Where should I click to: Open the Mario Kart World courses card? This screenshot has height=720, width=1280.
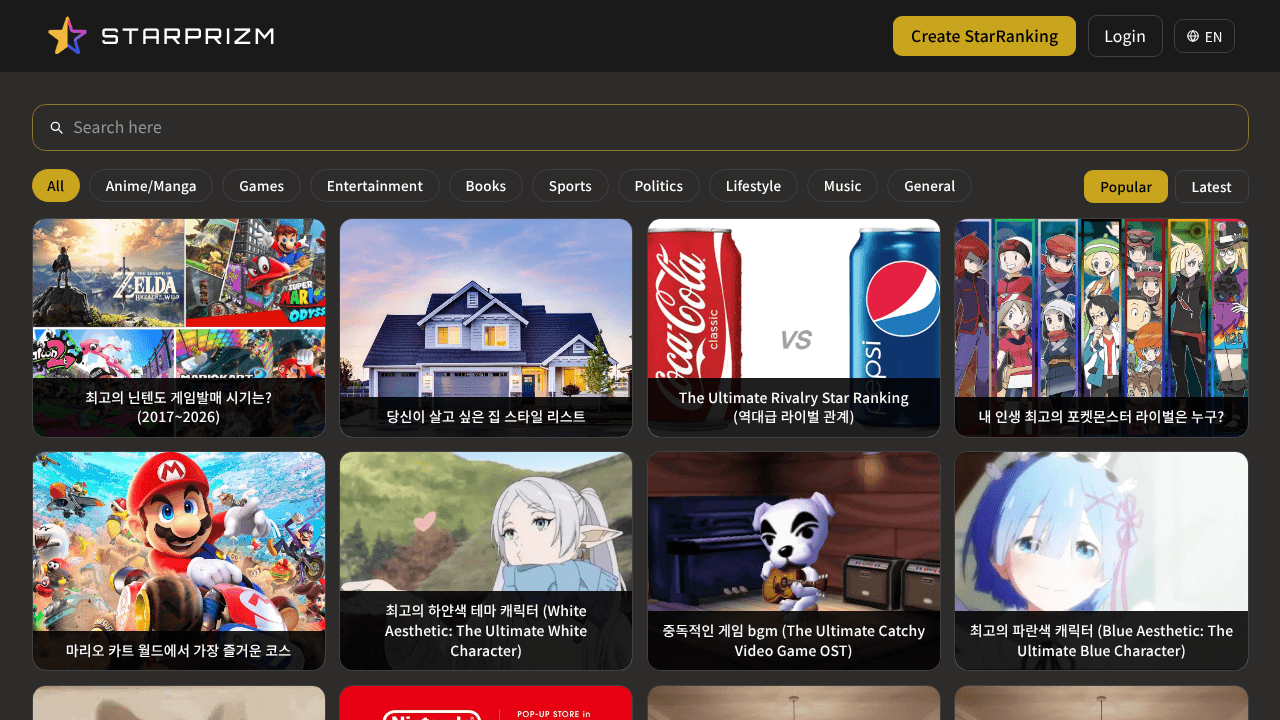[179, 561]
